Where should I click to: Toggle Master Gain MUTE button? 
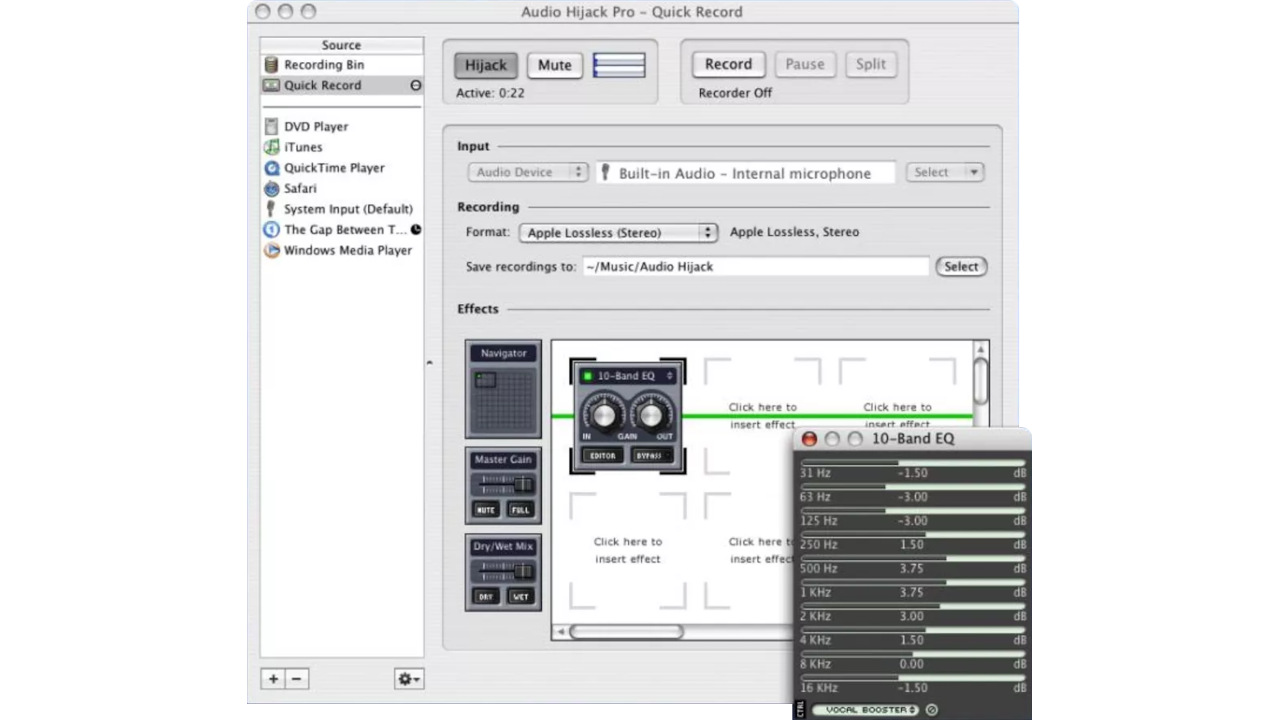(x=486, y=510)
